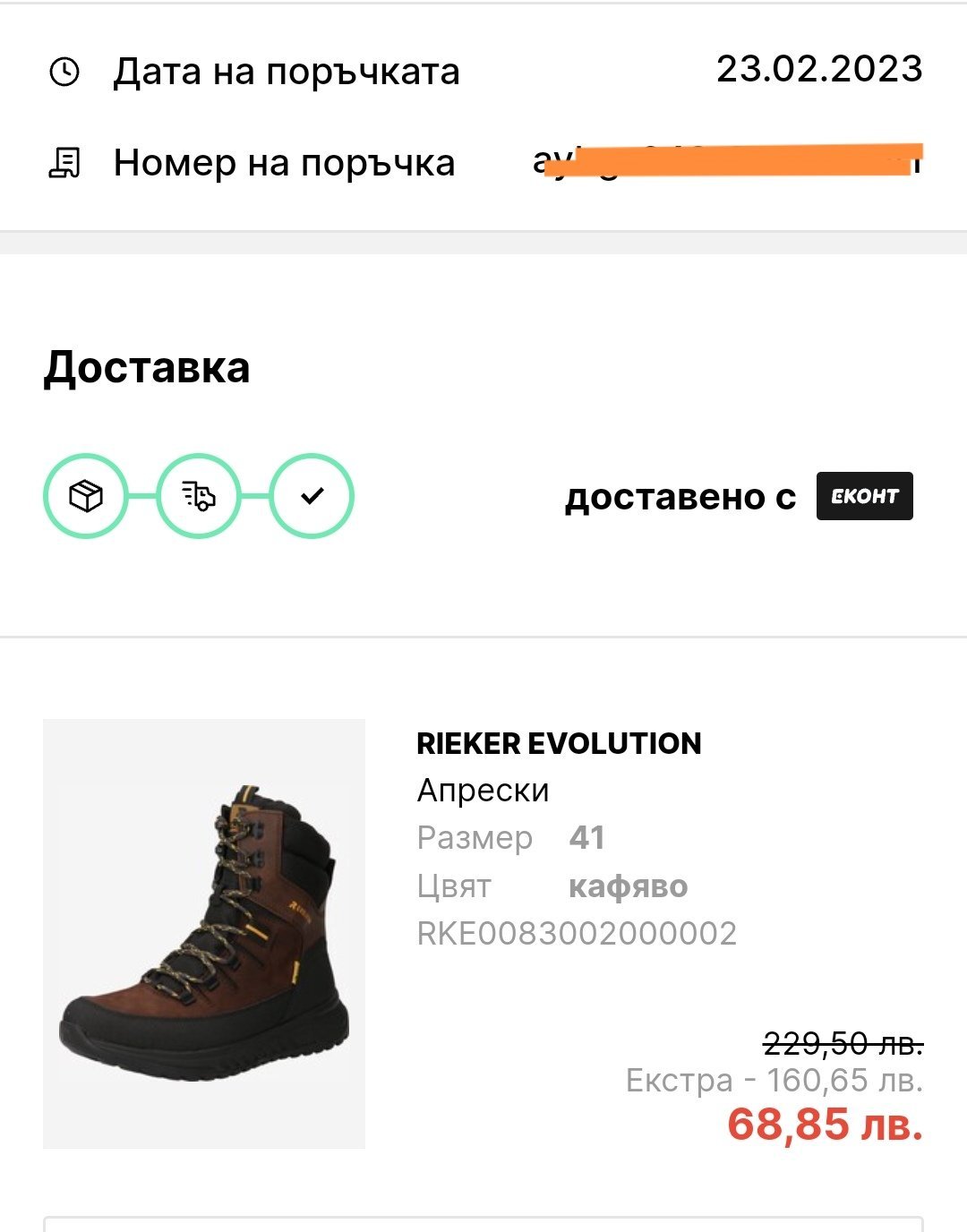Open the RIEKER EVOLUTION product title
The image size is (967, 1232).
(559, 743)
